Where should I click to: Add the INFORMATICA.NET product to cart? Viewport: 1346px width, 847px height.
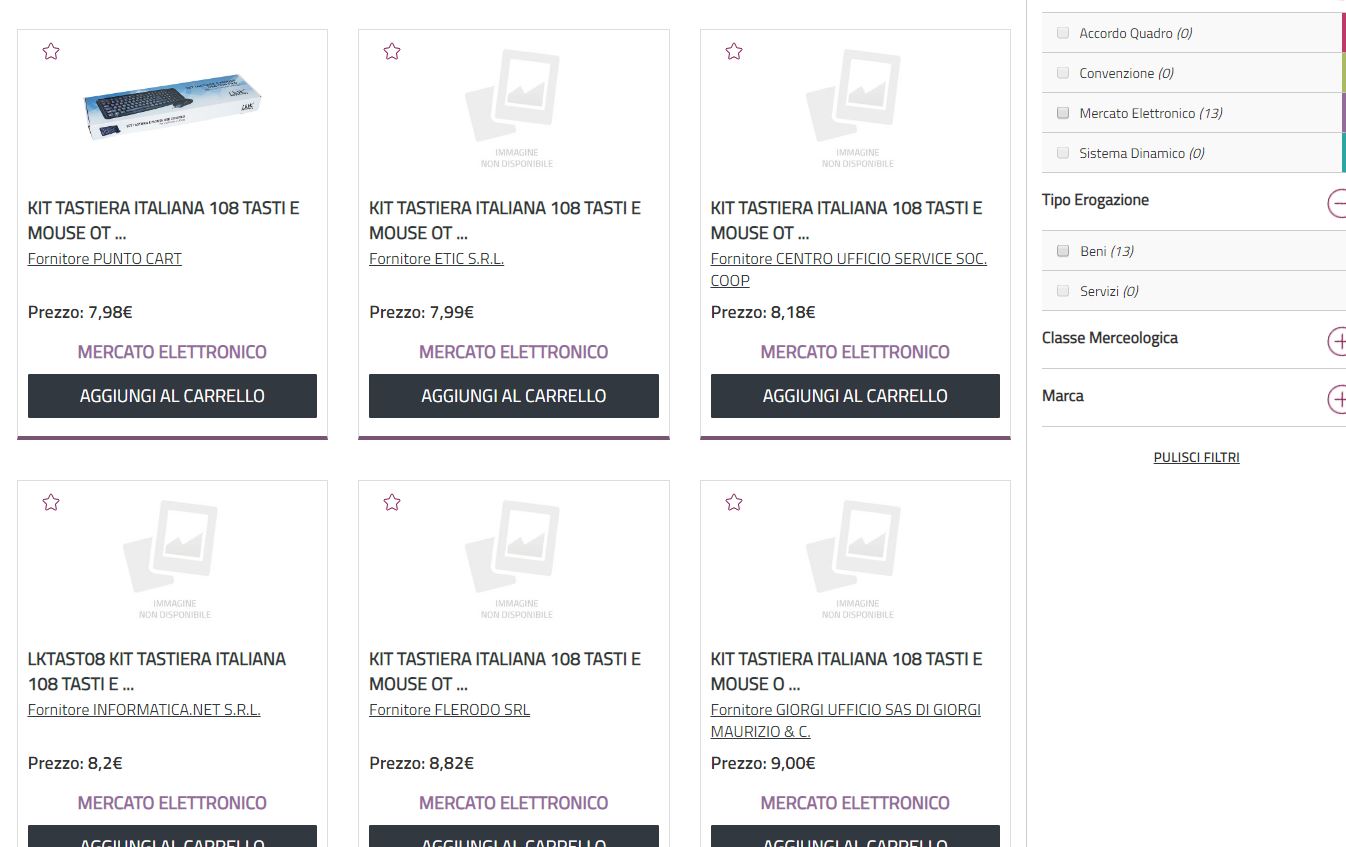172,836
